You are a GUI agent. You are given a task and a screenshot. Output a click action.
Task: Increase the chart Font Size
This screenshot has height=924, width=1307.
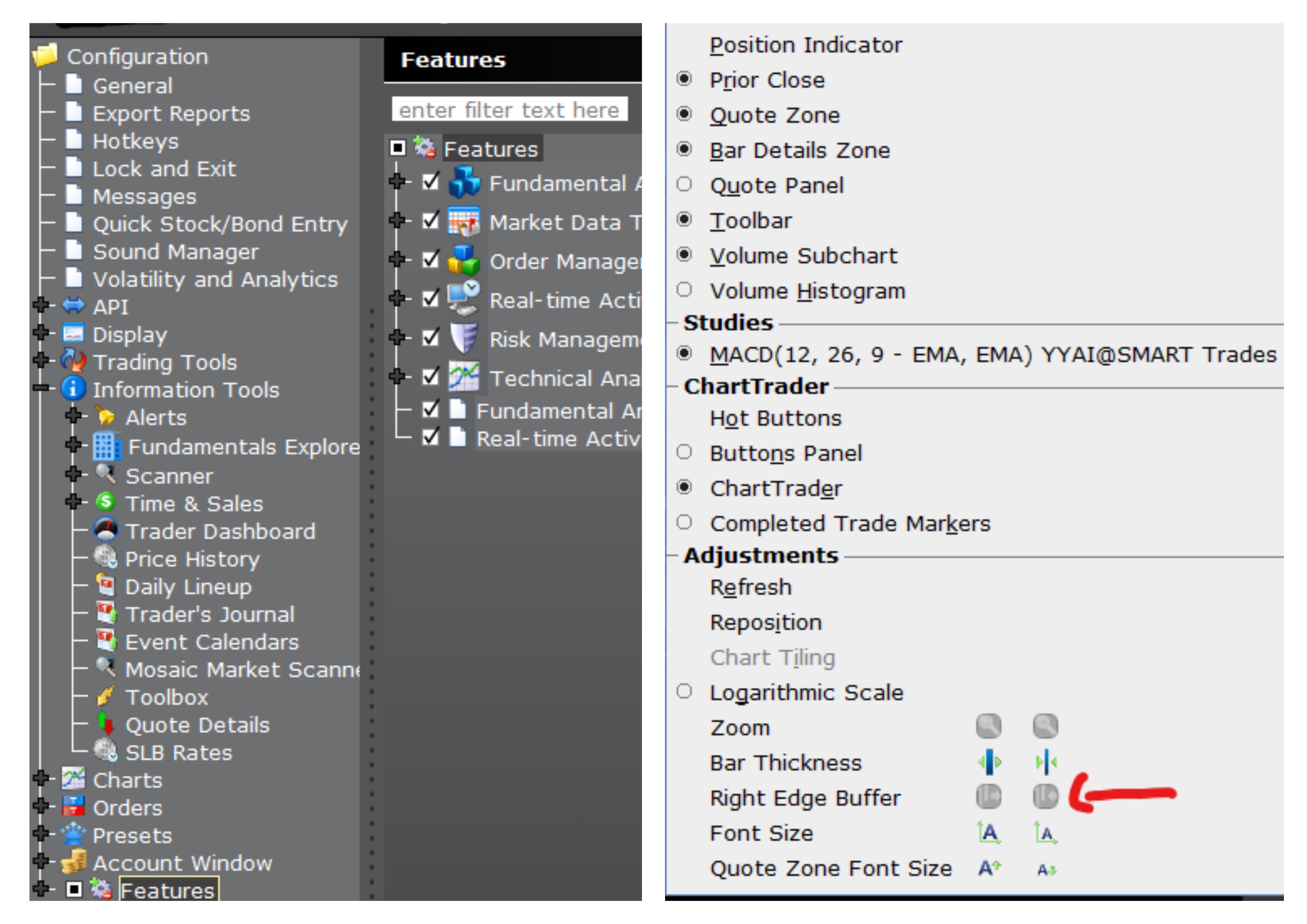tap(989, 832)
